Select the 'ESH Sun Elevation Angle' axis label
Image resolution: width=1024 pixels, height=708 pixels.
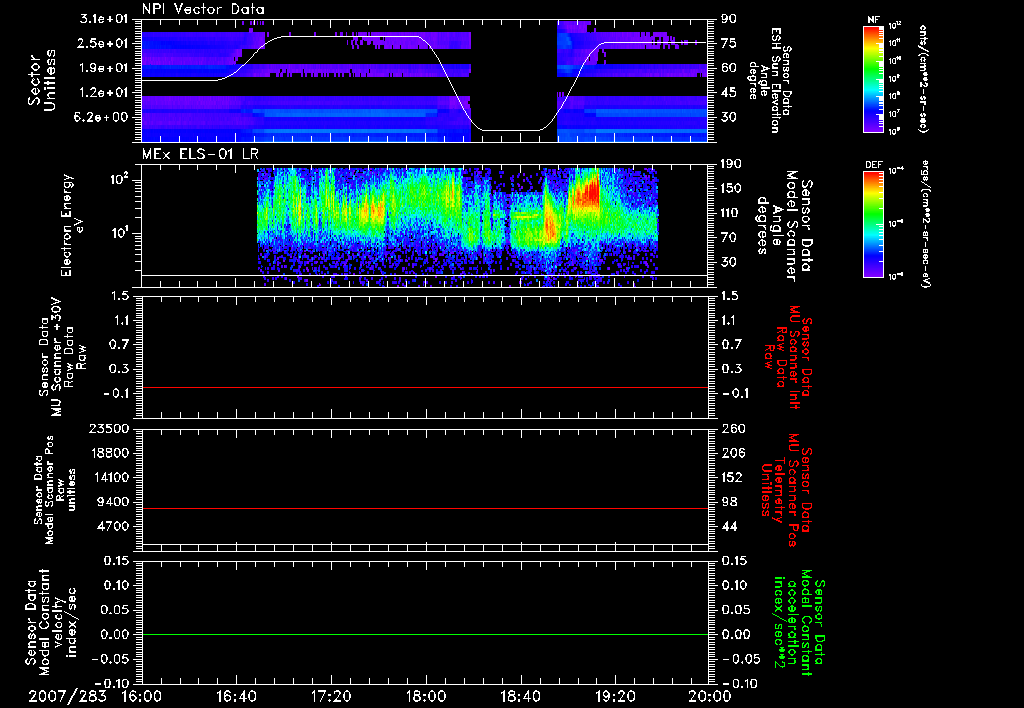tap(769, 80)
